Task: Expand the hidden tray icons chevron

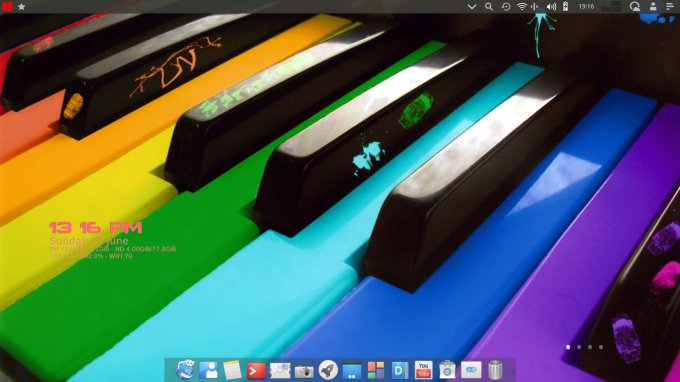Action: [x=472, y=7]
